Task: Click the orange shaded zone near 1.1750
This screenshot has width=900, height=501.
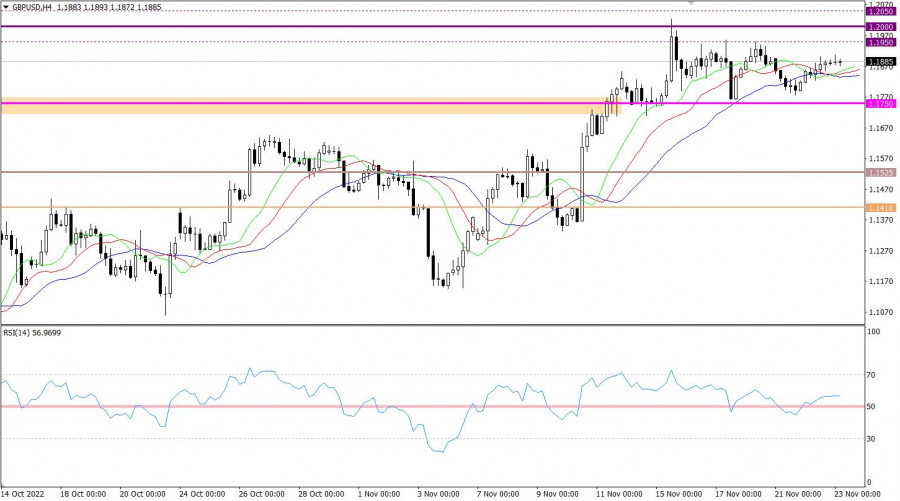Action: pos(300,105)
